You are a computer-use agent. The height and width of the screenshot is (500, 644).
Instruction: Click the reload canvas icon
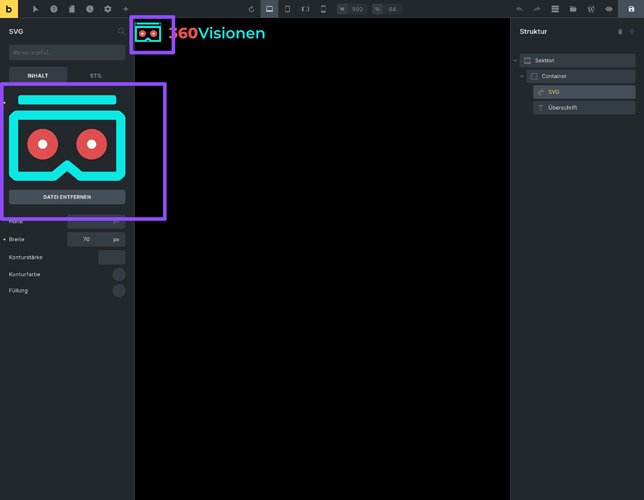pos(251,9)
